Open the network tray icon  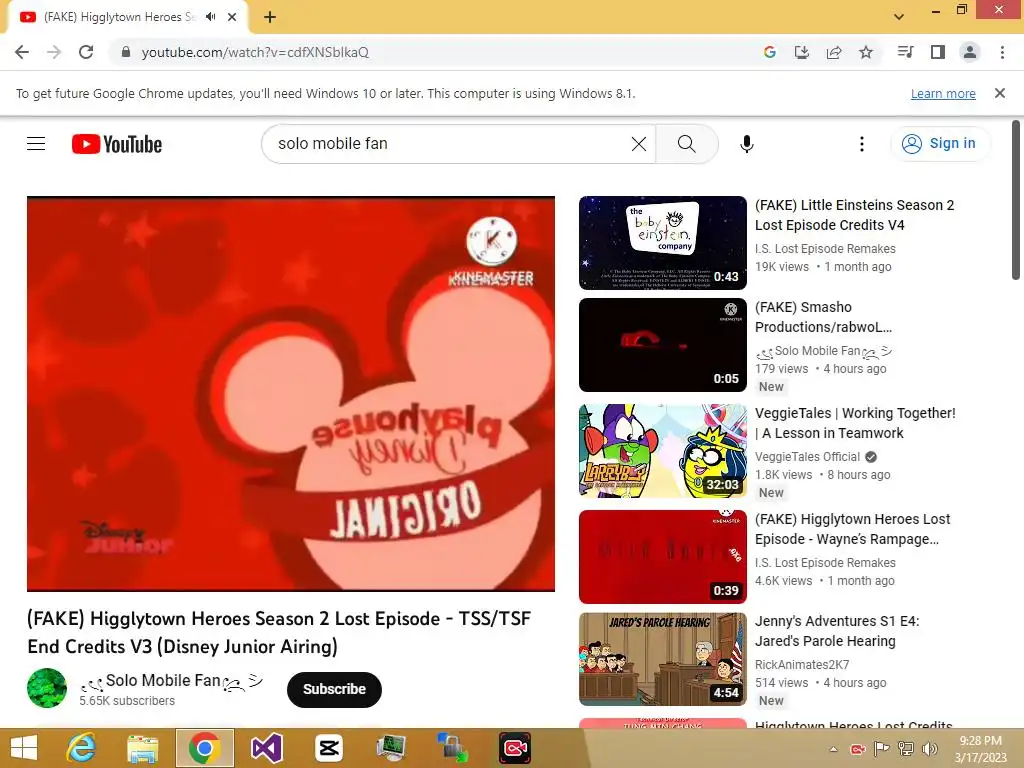pos(906,749)
